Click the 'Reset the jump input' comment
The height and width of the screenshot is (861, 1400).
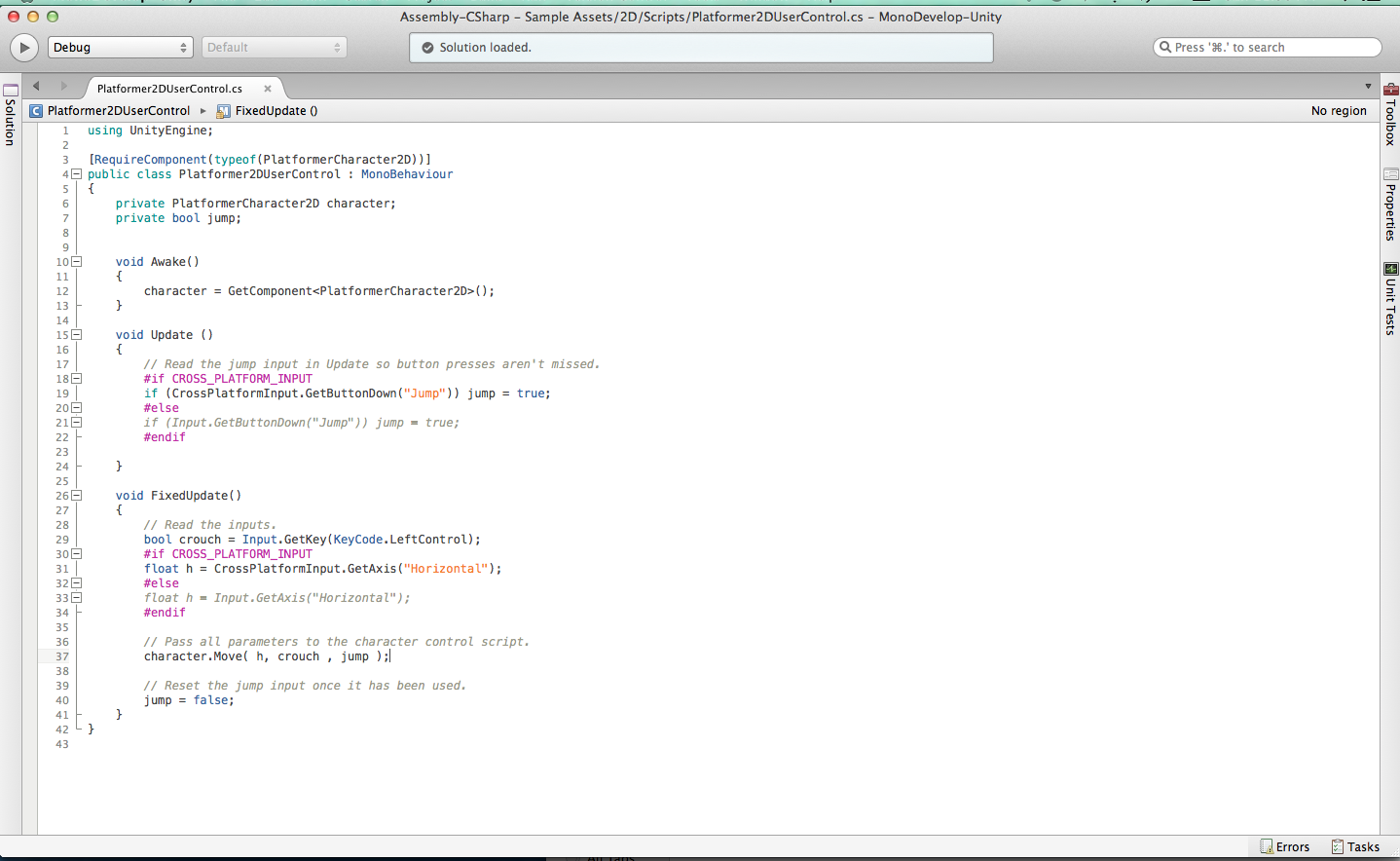point(305,686)
